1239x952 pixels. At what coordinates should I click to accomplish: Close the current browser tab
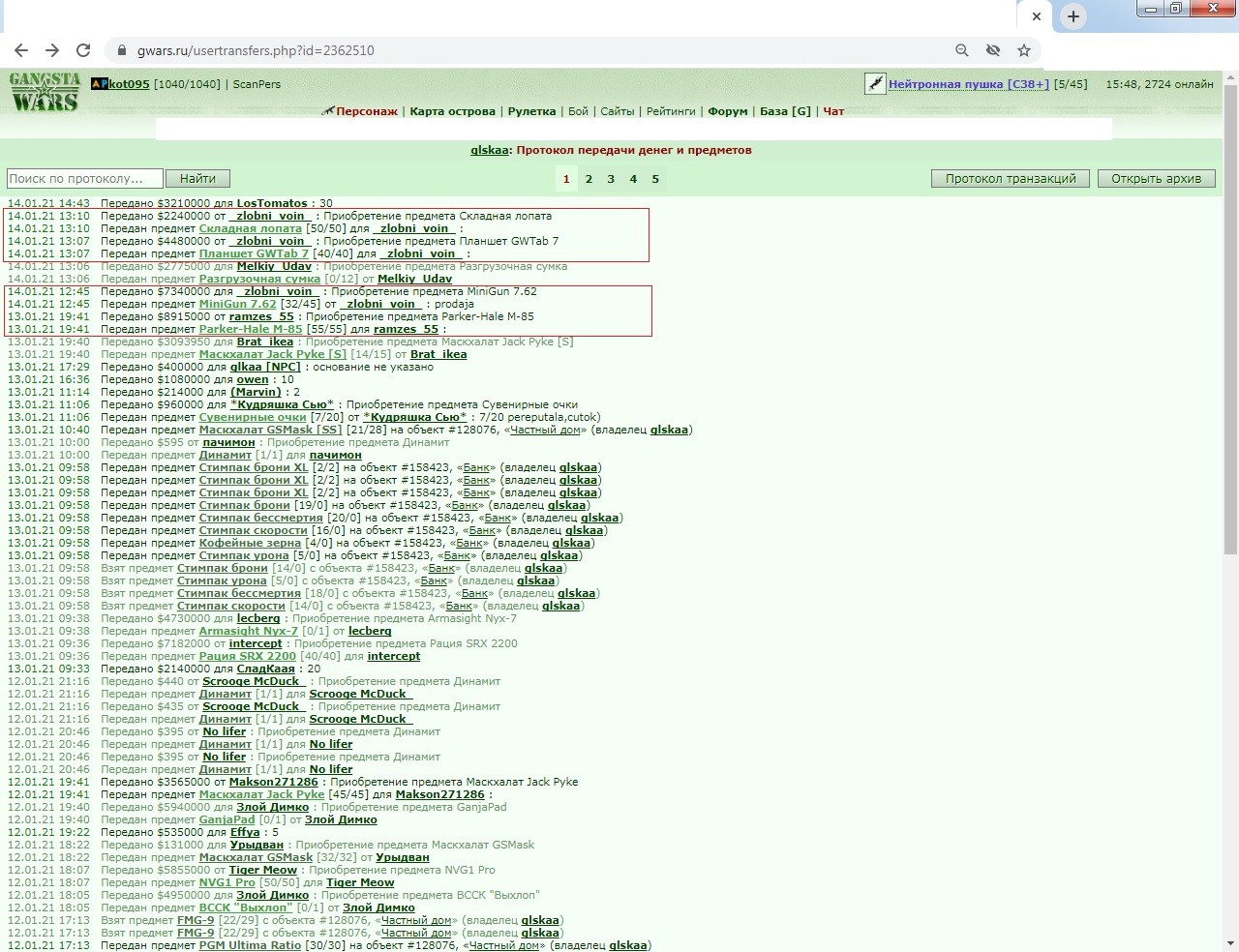pyautogui.click(x=1036, y=16)
